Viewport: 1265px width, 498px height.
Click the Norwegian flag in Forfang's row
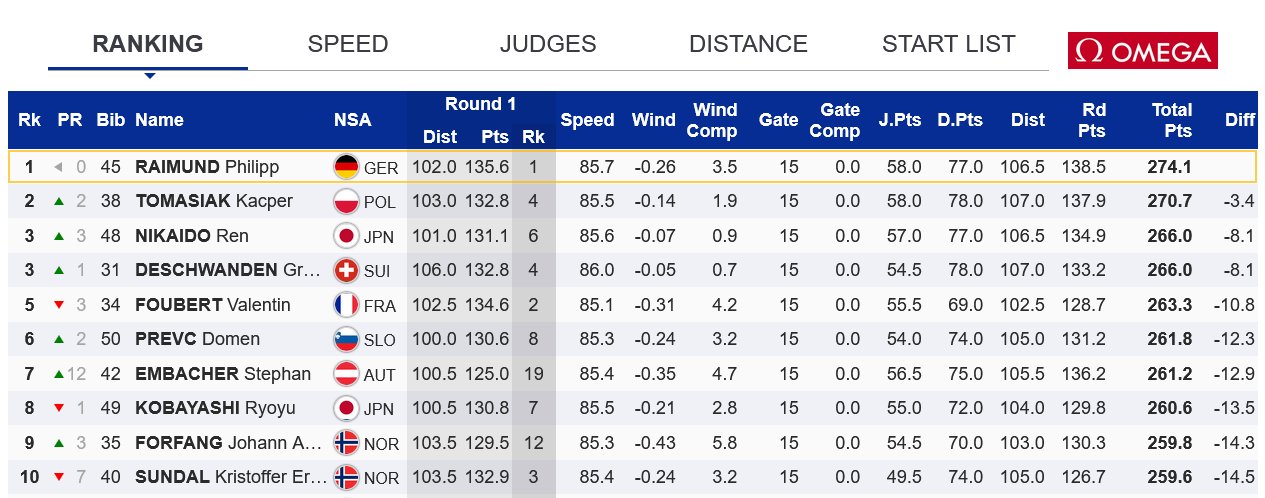pos(346,443)
